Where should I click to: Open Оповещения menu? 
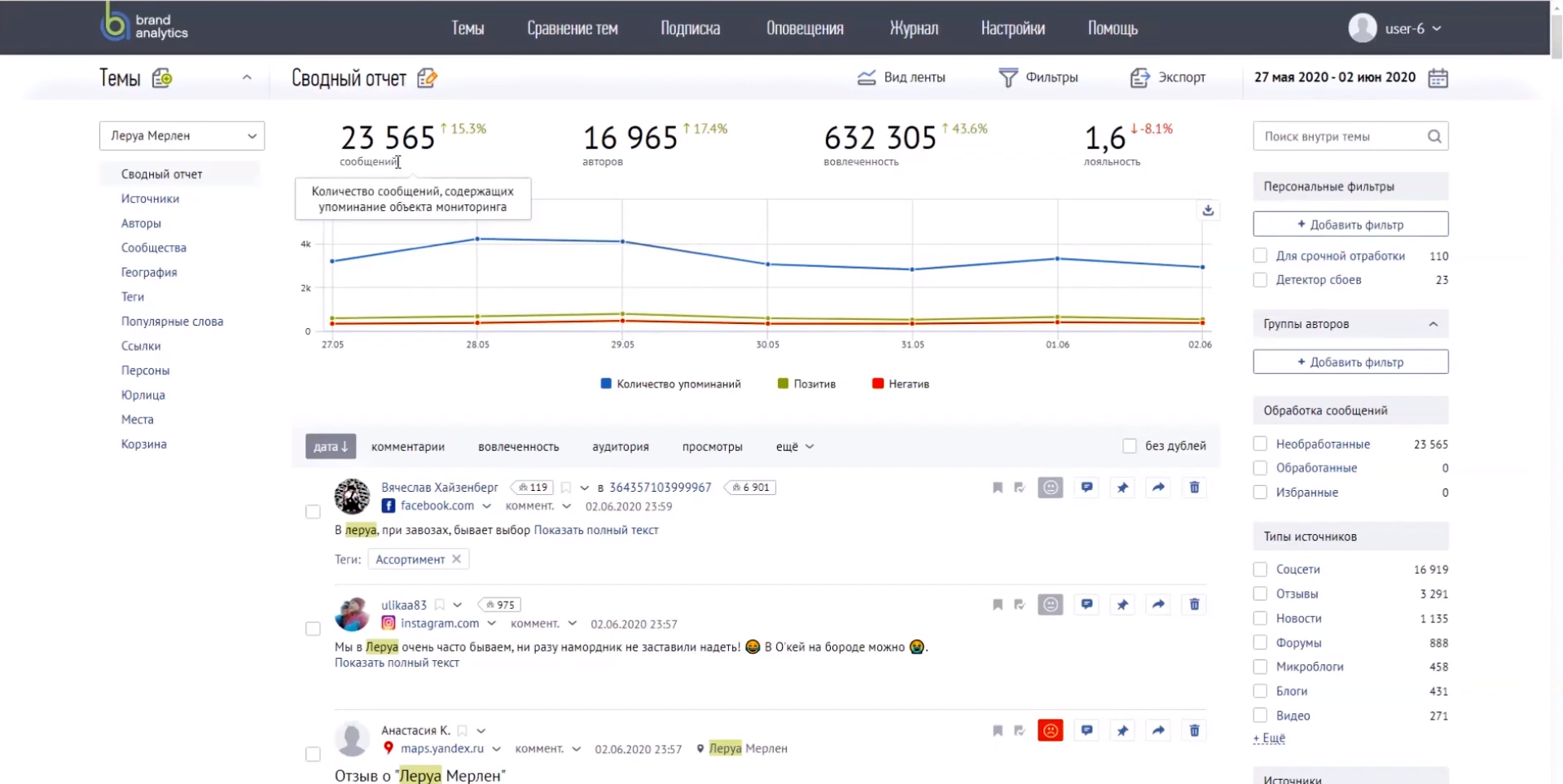pyautogui.click(x=805, y=28)
